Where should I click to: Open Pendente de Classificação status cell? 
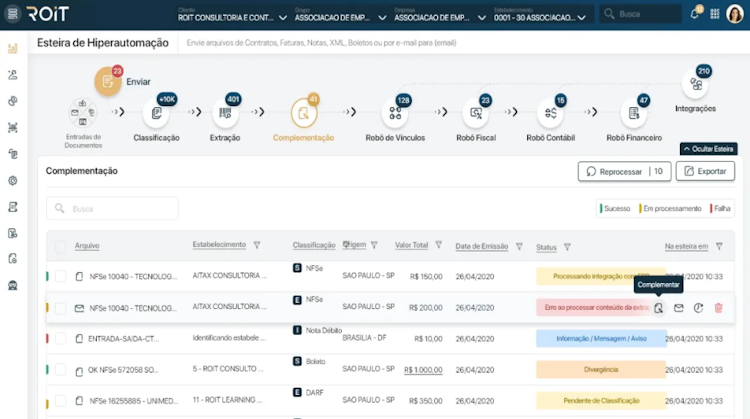[601, 401]
